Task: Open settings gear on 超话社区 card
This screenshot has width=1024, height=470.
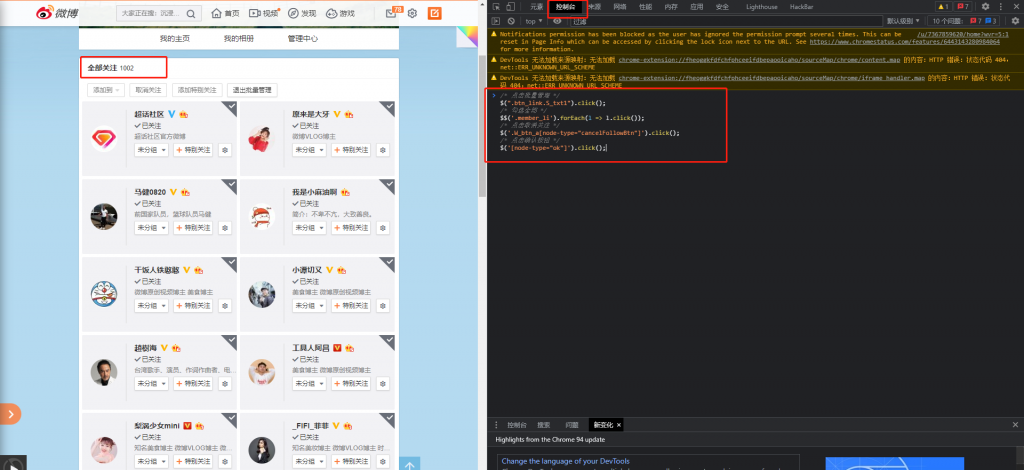Action: click(x=225, y=150)
